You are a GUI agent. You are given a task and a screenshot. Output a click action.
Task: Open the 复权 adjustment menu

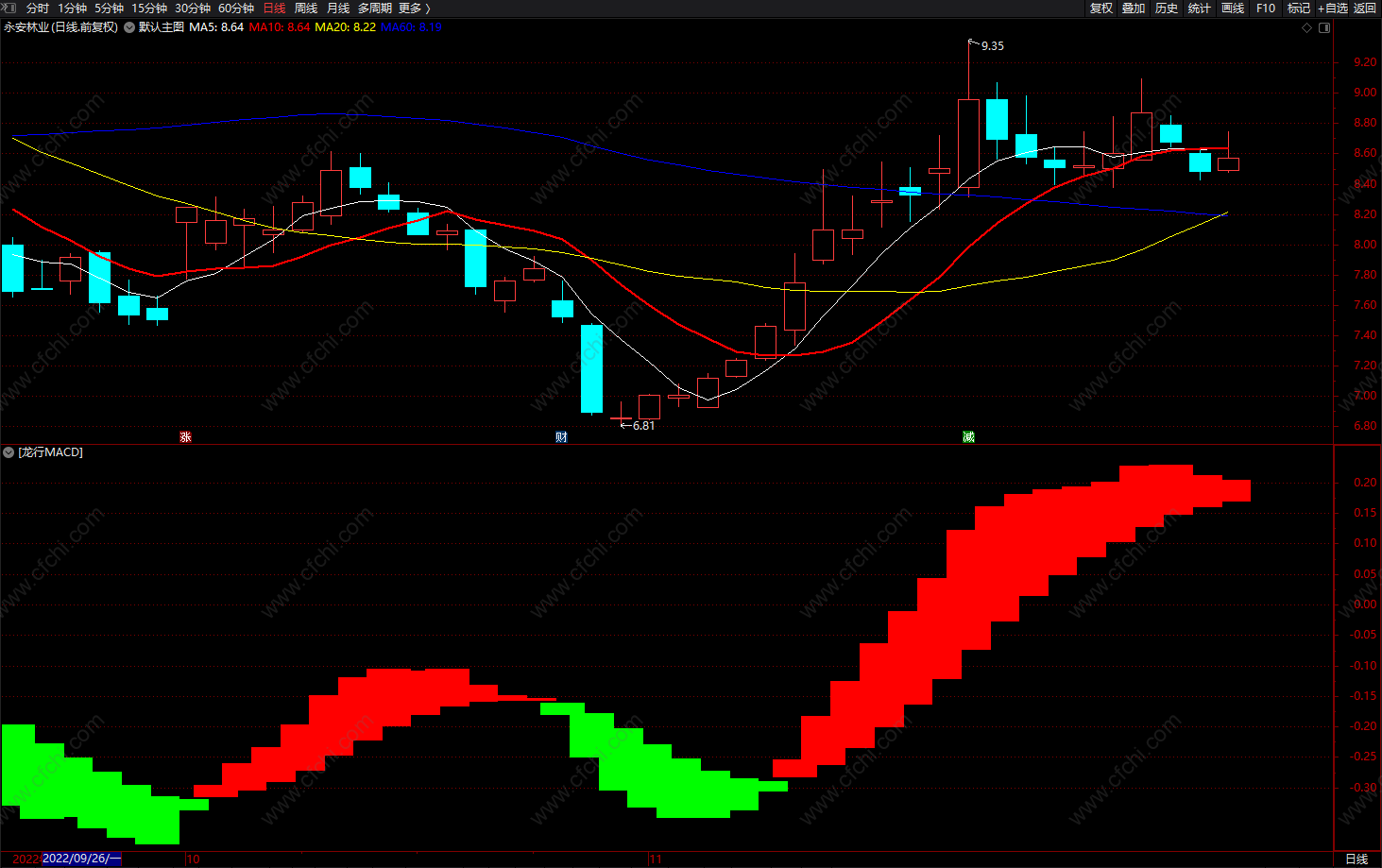click(x=1101, y=8)
